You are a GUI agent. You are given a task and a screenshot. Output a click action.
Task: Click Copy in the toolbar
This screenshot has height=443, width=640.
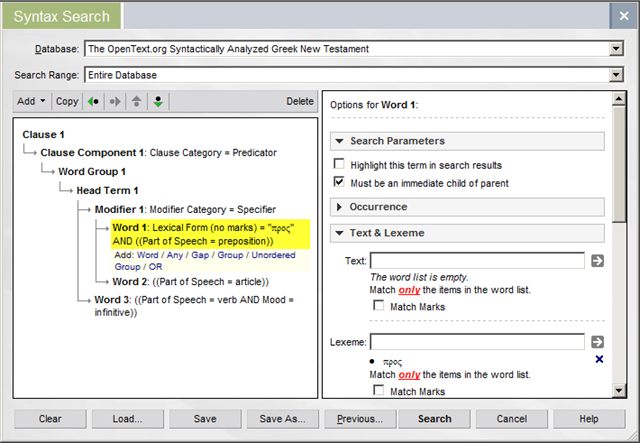(67, 101)
